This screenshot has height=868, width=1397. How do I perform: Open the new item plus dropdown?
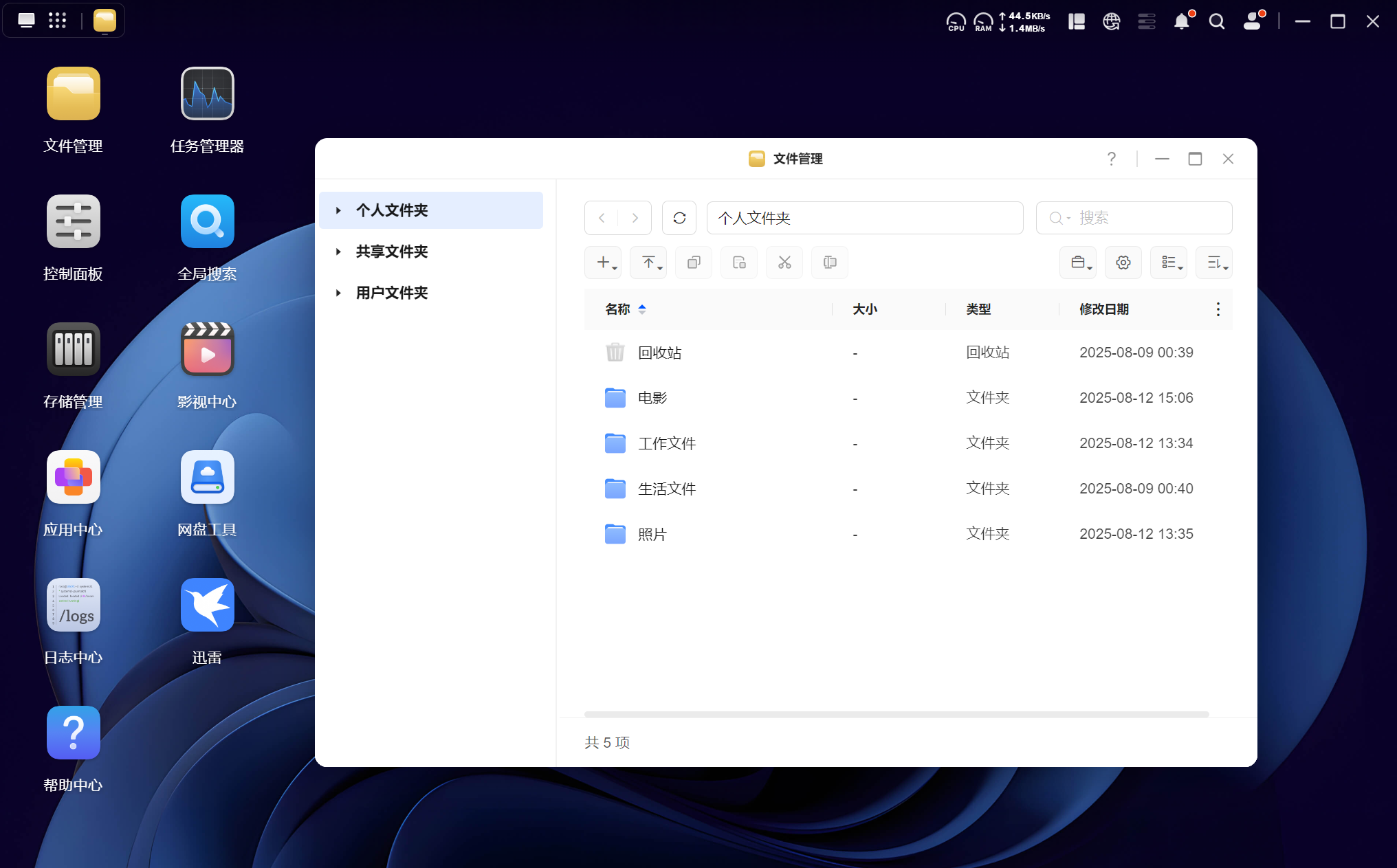[x=603, y=263]
